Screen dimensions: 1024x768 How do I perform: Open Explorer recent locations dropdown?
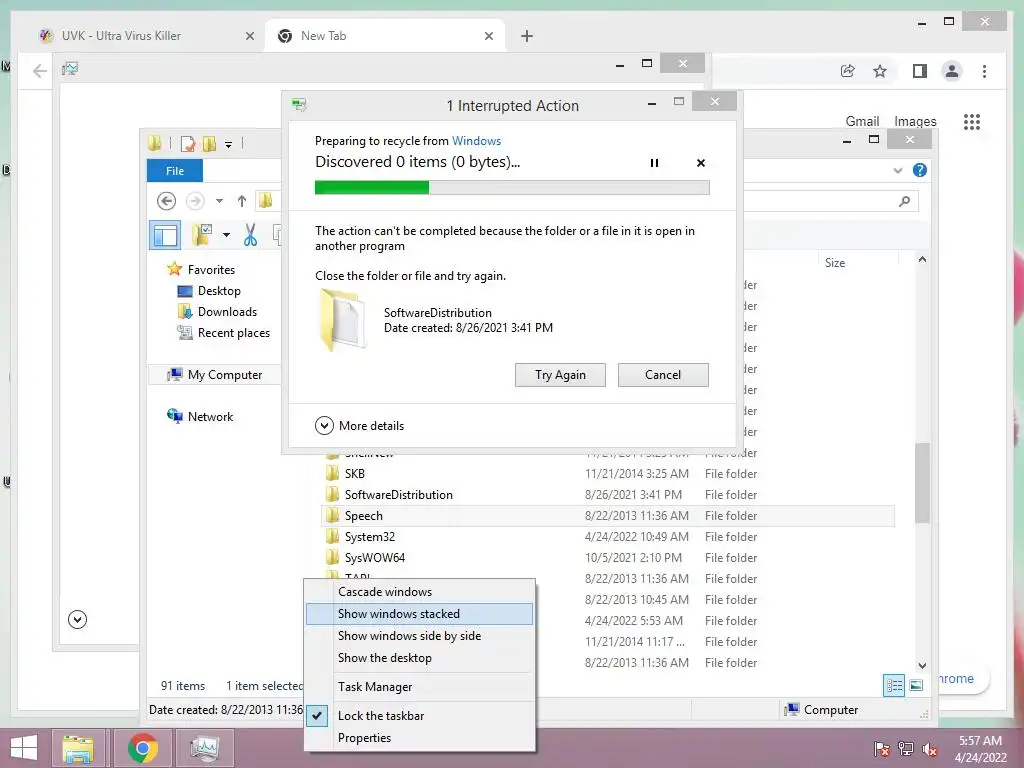tap(219, 201)
